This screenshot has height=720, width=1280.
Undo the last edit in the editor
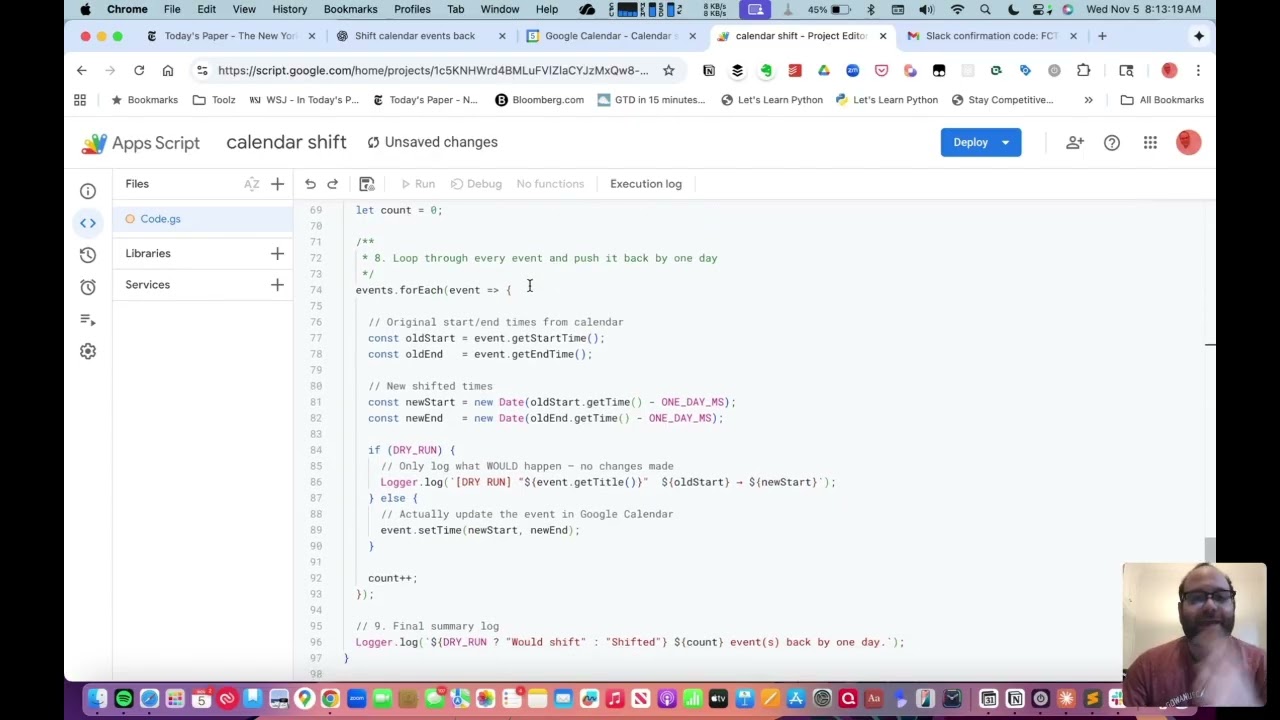pyautogui.click(x=310, y=184)
